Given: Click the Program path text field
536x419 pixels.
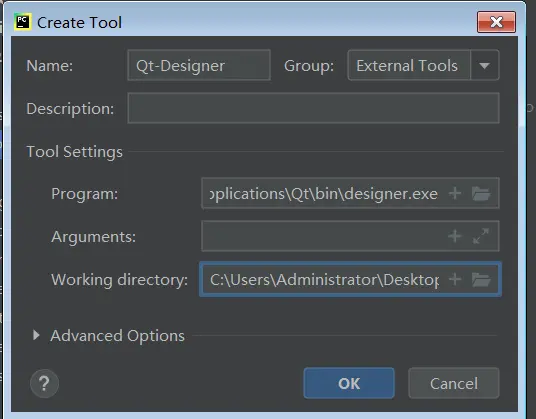Looking at the screenshot, I should point(350,193).
